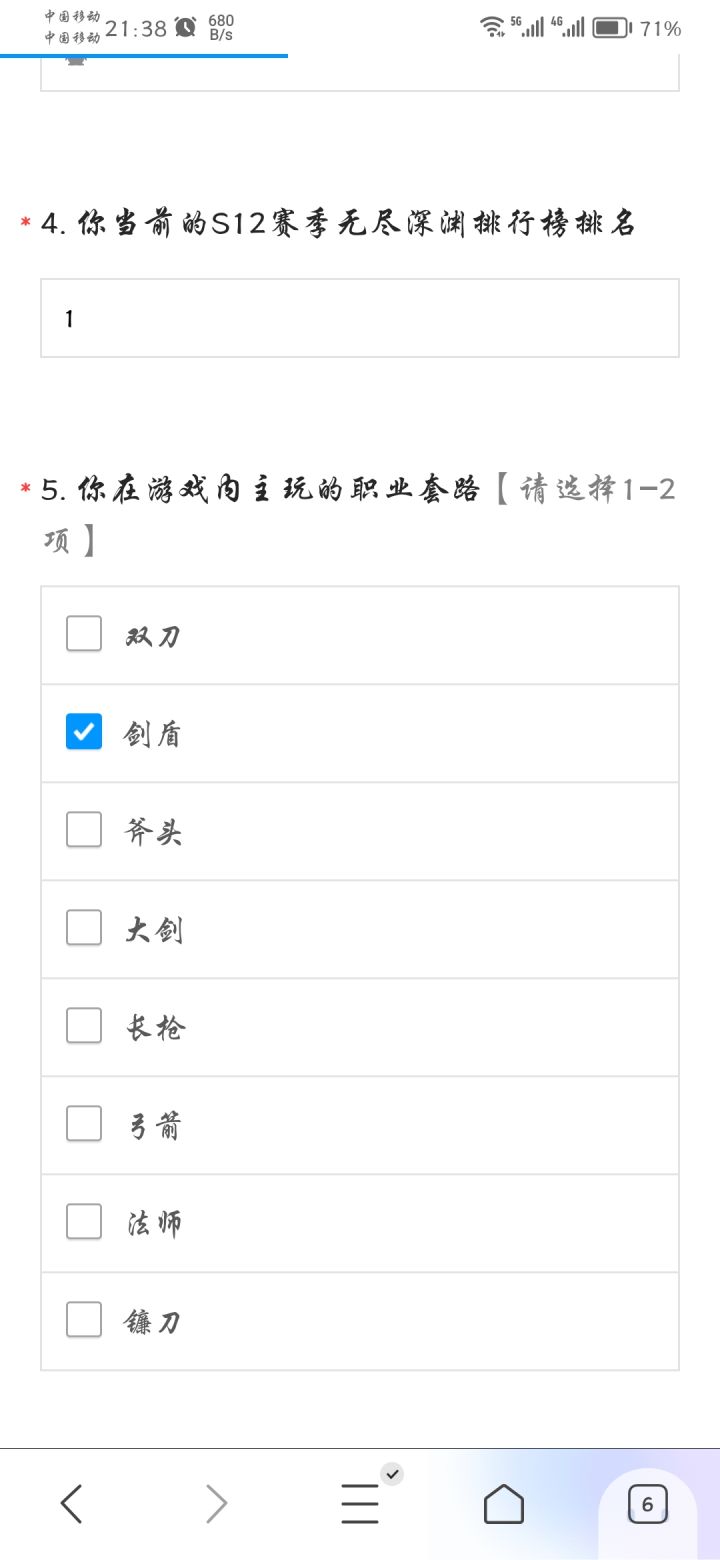The width and height of the screenshot is (720, 1560).
Task: Tap the browser back arrow
Action: tap(71, 1503)
